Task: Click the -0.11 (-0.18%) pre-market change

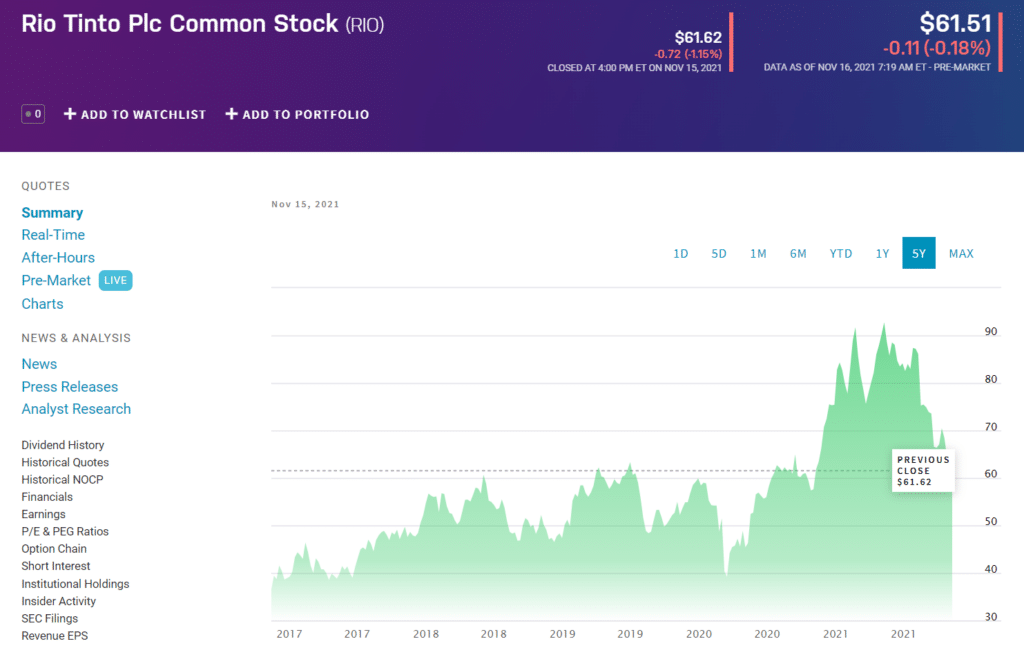Action: (x=936, y=48)
